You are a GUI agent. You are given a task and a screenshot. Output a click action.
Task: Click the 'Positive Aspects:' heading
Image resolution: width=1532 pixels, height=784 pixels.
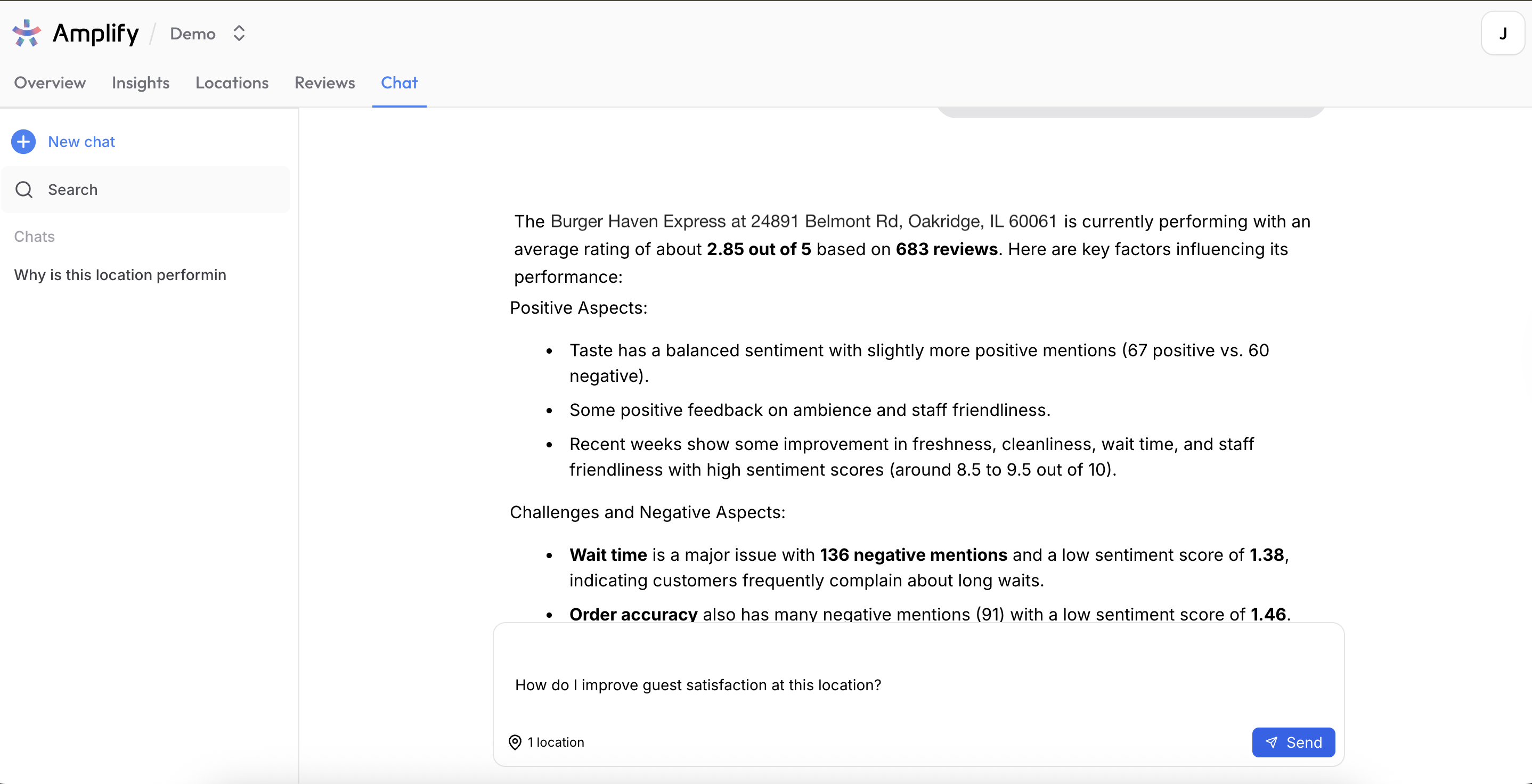click(578, 308)
